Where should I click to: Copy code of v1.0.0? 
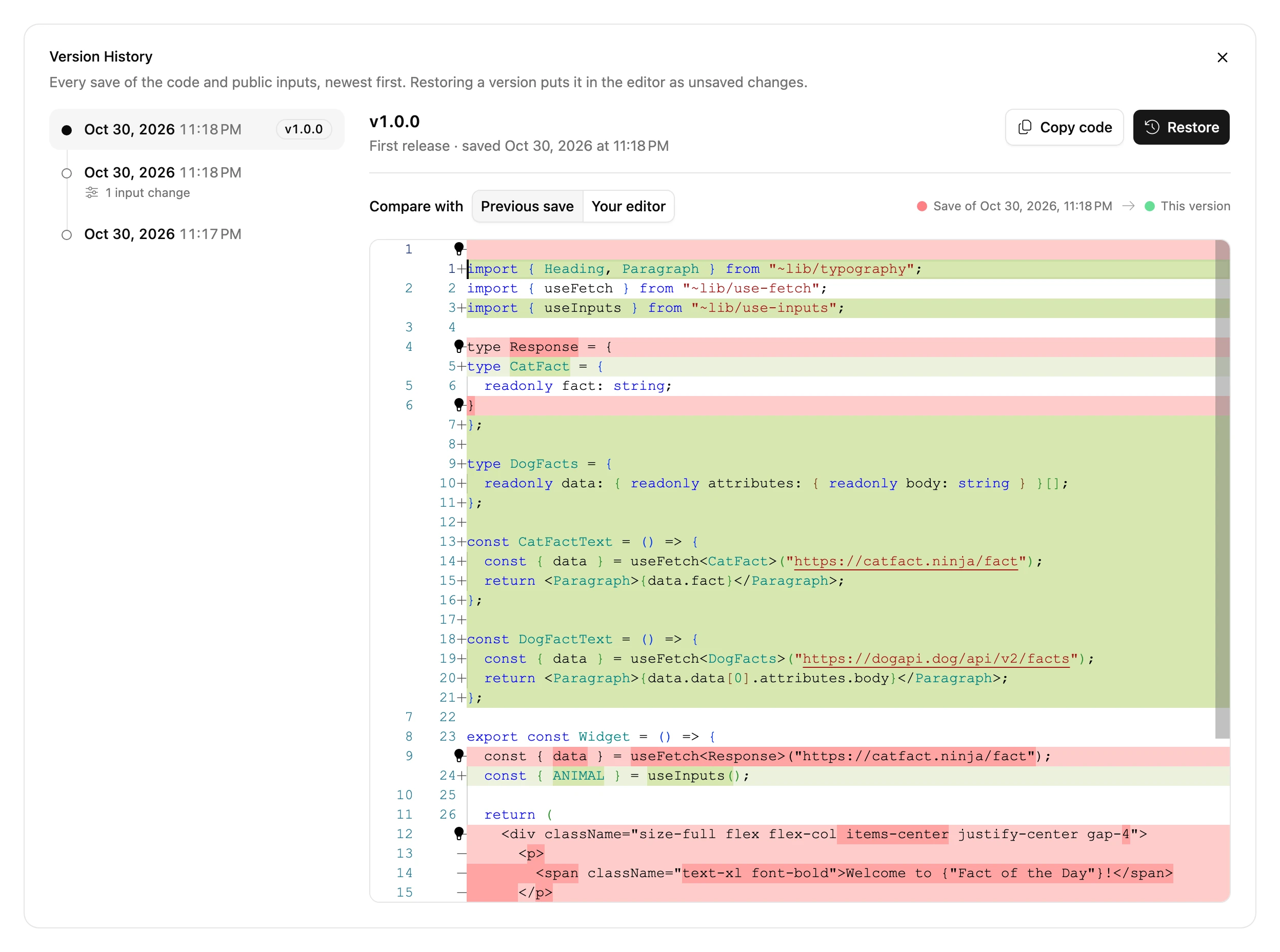(x=1064, y=127)
